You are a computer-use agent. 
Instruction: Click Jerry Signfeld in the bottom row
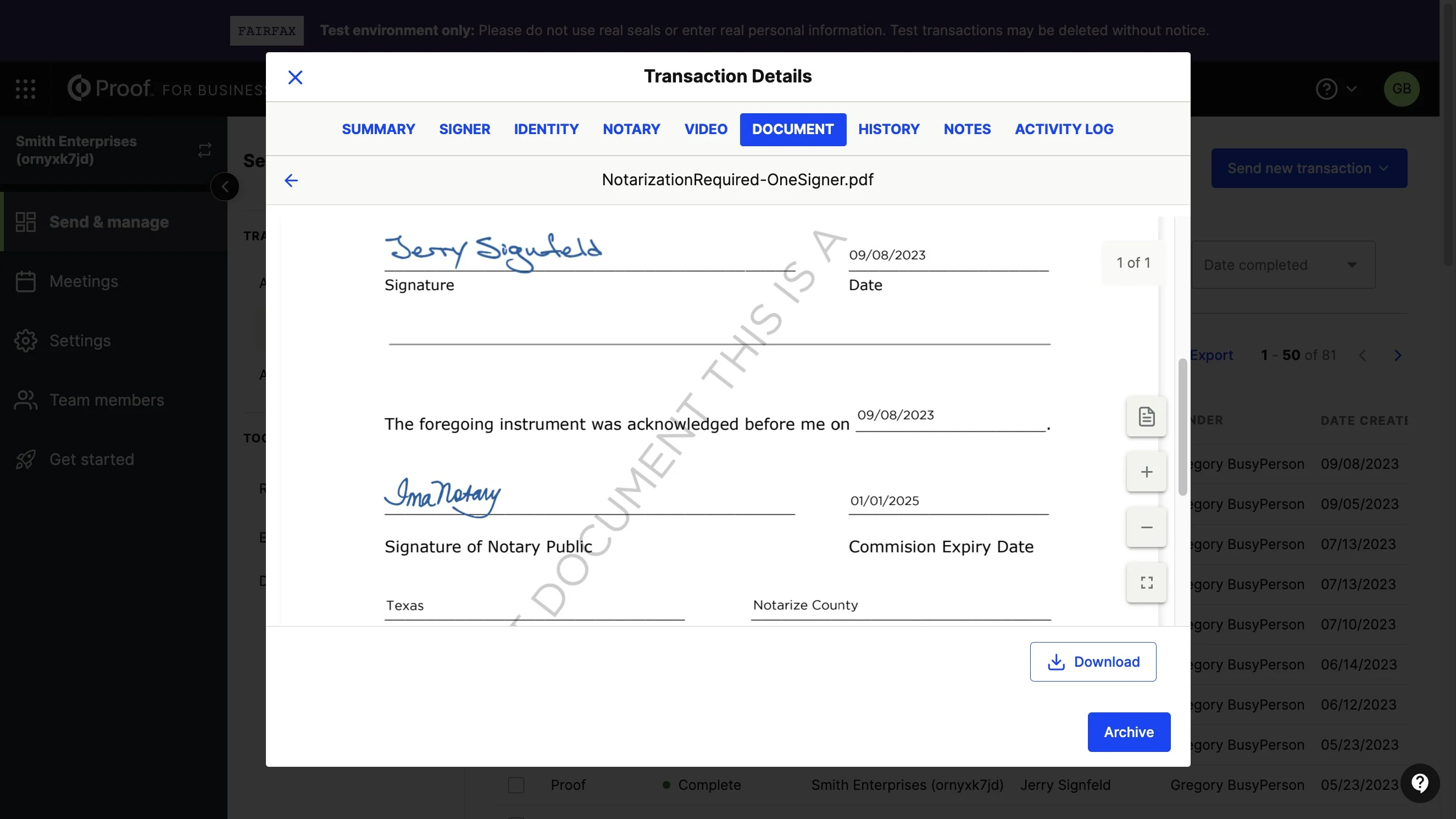(x=1065, y=785)
